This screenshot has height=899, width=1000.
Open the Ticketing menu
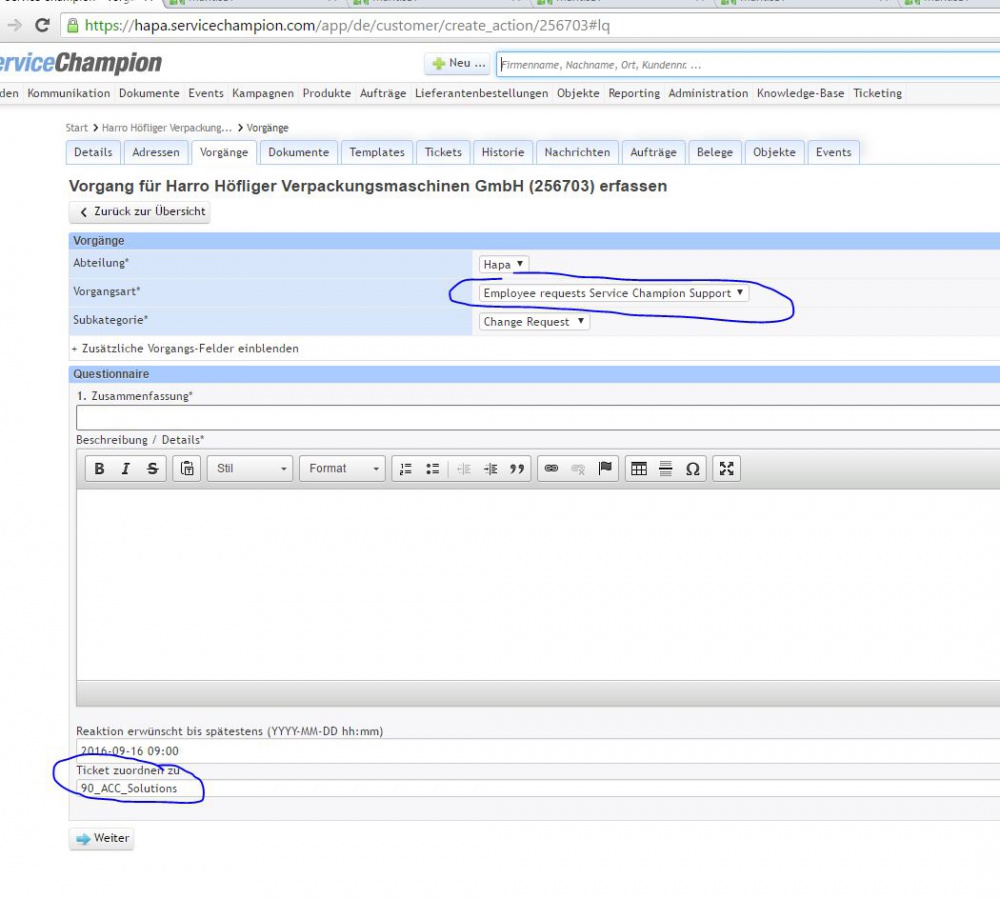(x=878, y=93)
